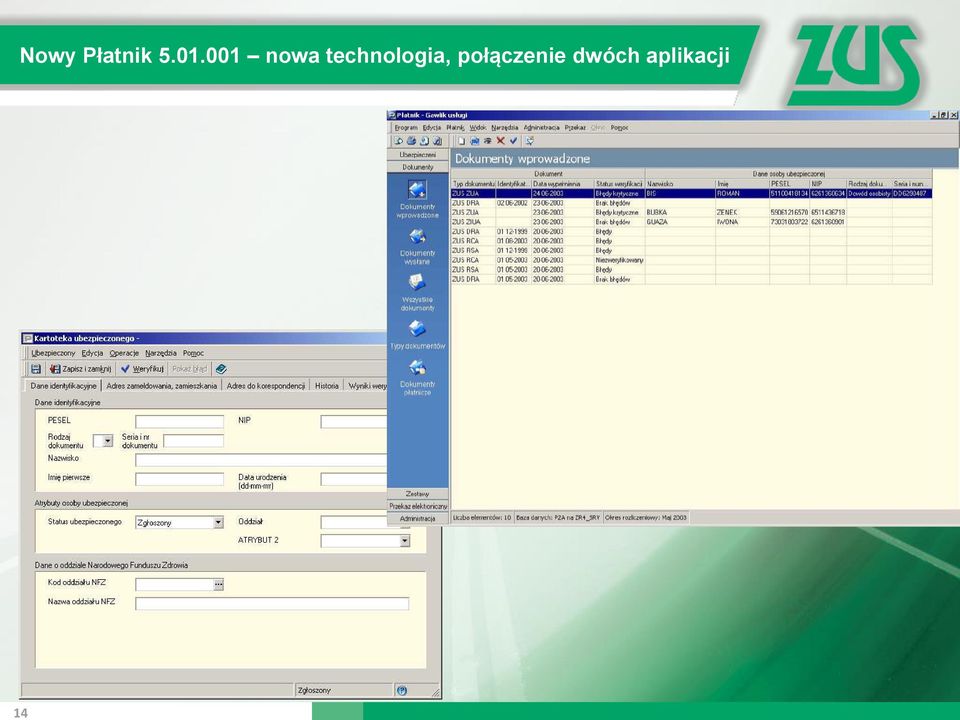Click the new blank document icon in Płatnik
The image size is (960, 720).
pyautogui.click(x=462, y=141)
